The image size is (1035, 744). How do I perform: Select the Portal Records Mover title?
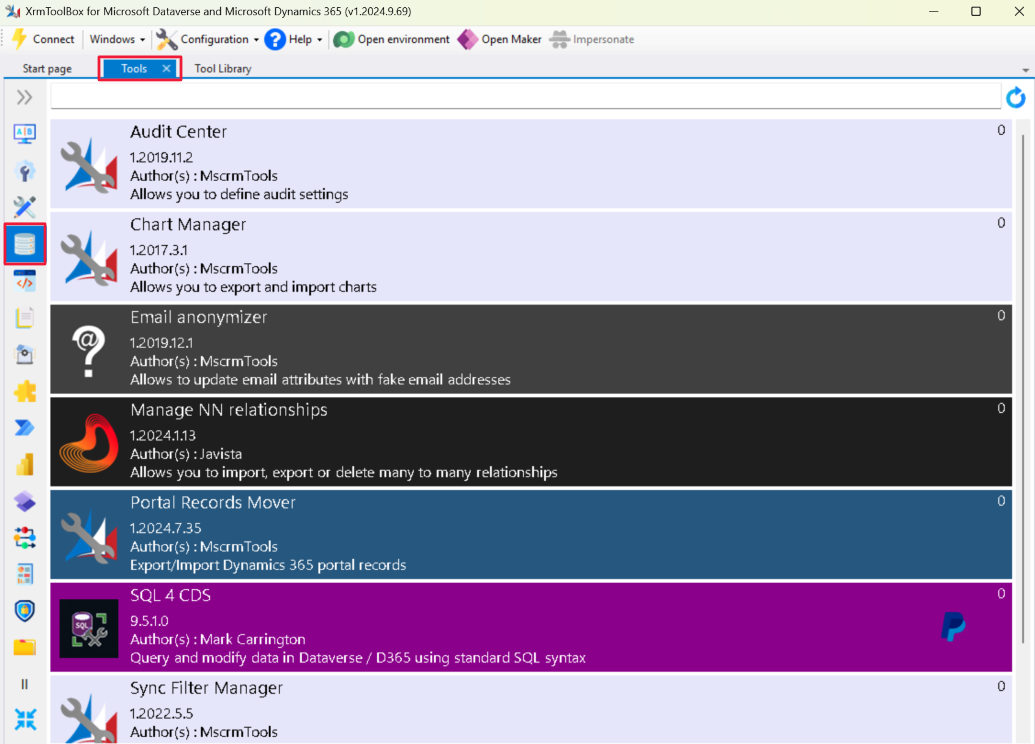(213, 502)
